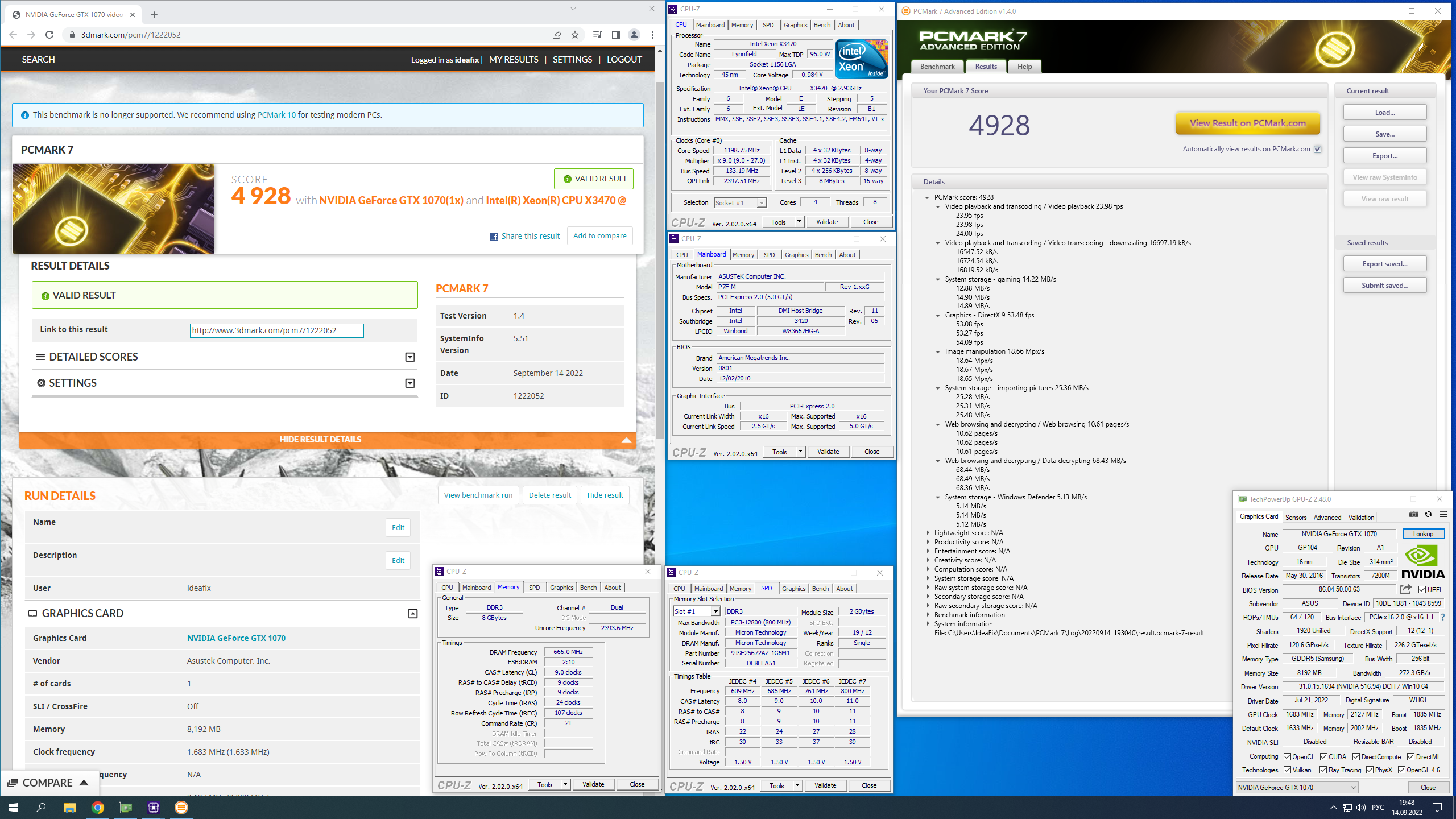
Task: Click the BIOS export share icon in GPU-Z
Action: pyautogui.click(x=1405, y=589)
